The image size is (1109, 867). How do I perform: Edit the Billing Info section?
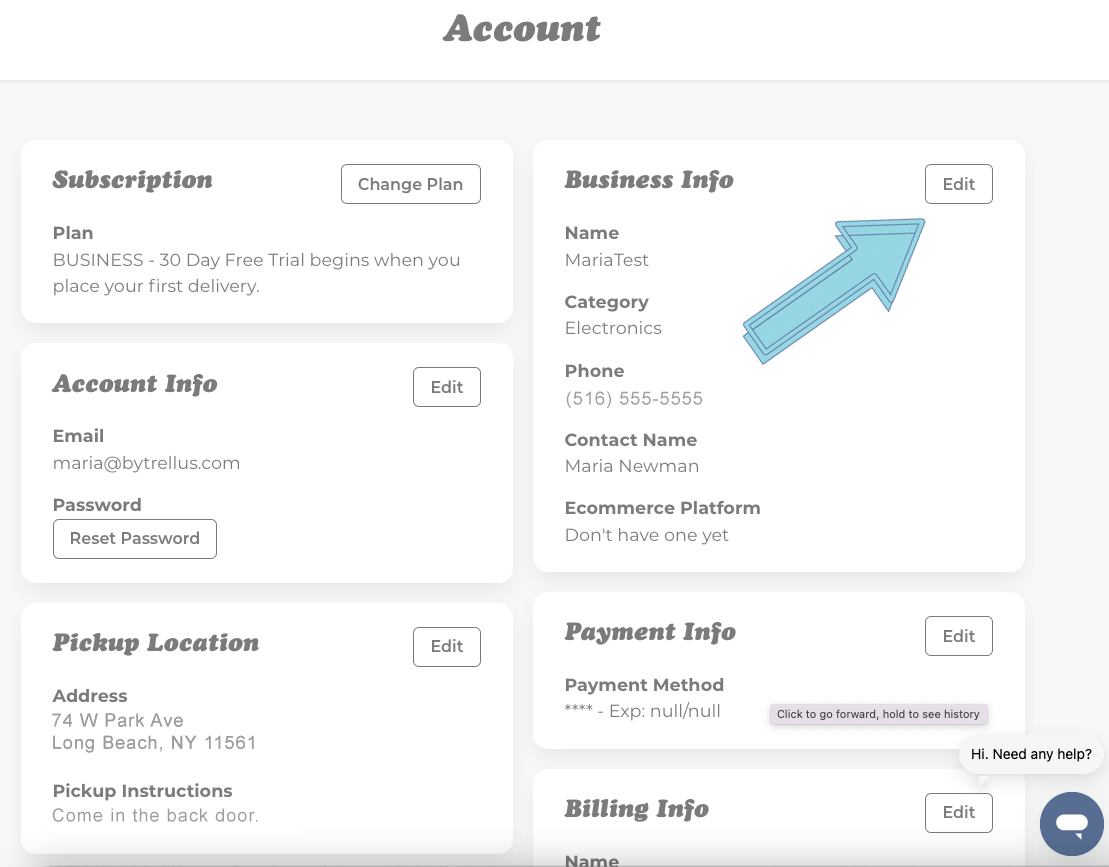coord(958,813)
